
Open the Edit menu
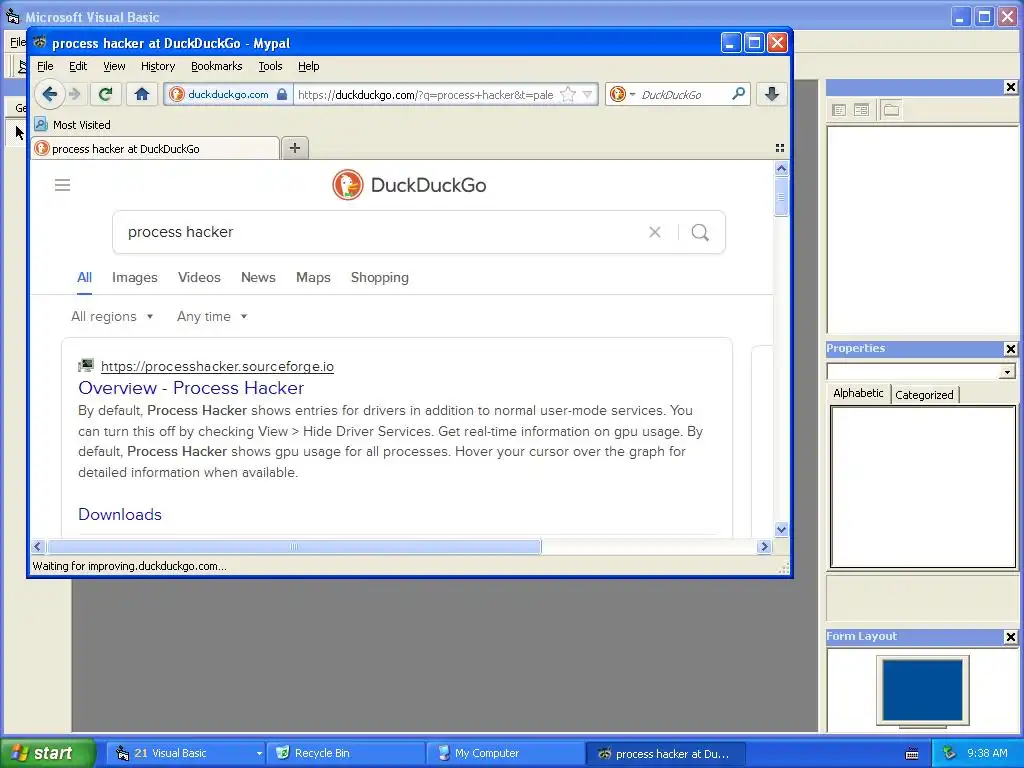pos(78,66)
